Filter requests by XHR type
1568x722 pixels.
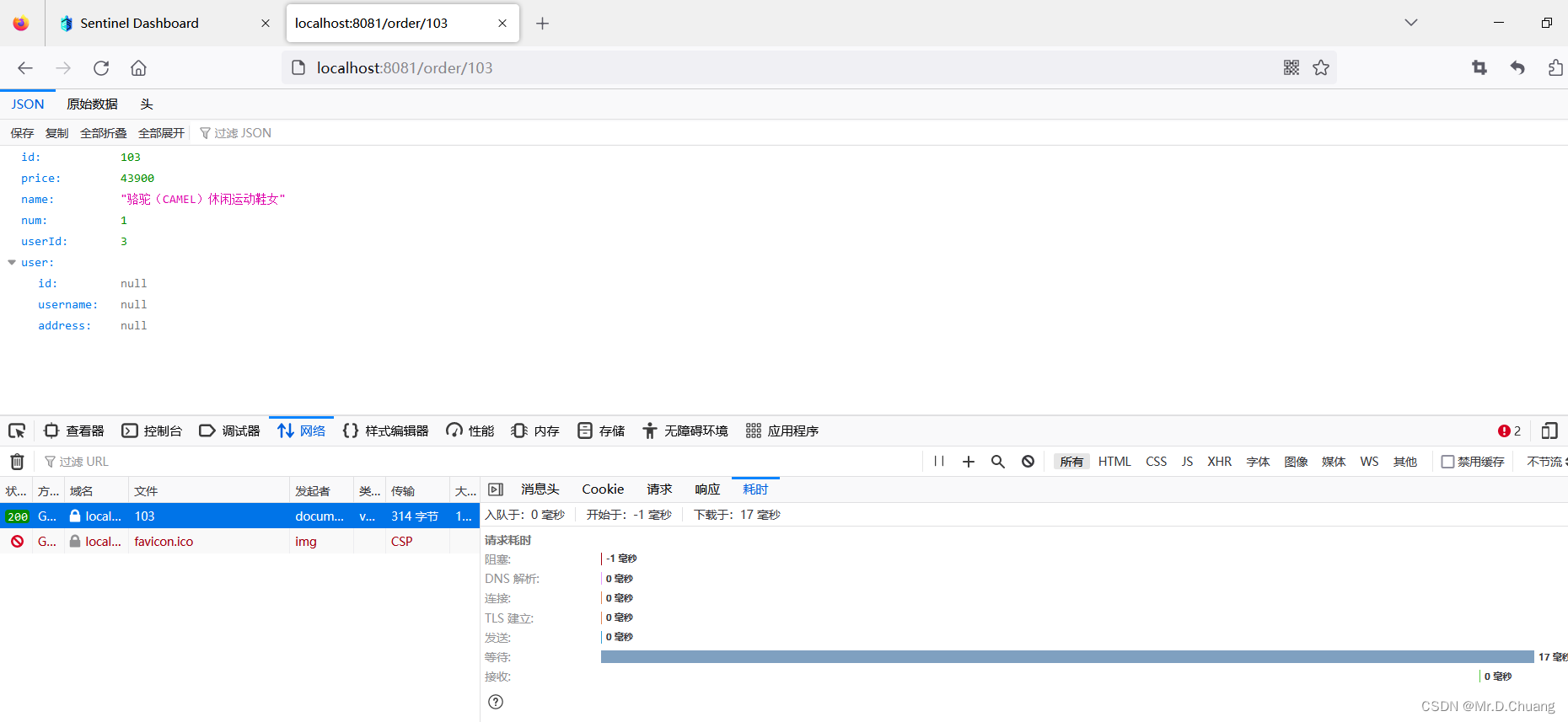[x=1220, y=462]
